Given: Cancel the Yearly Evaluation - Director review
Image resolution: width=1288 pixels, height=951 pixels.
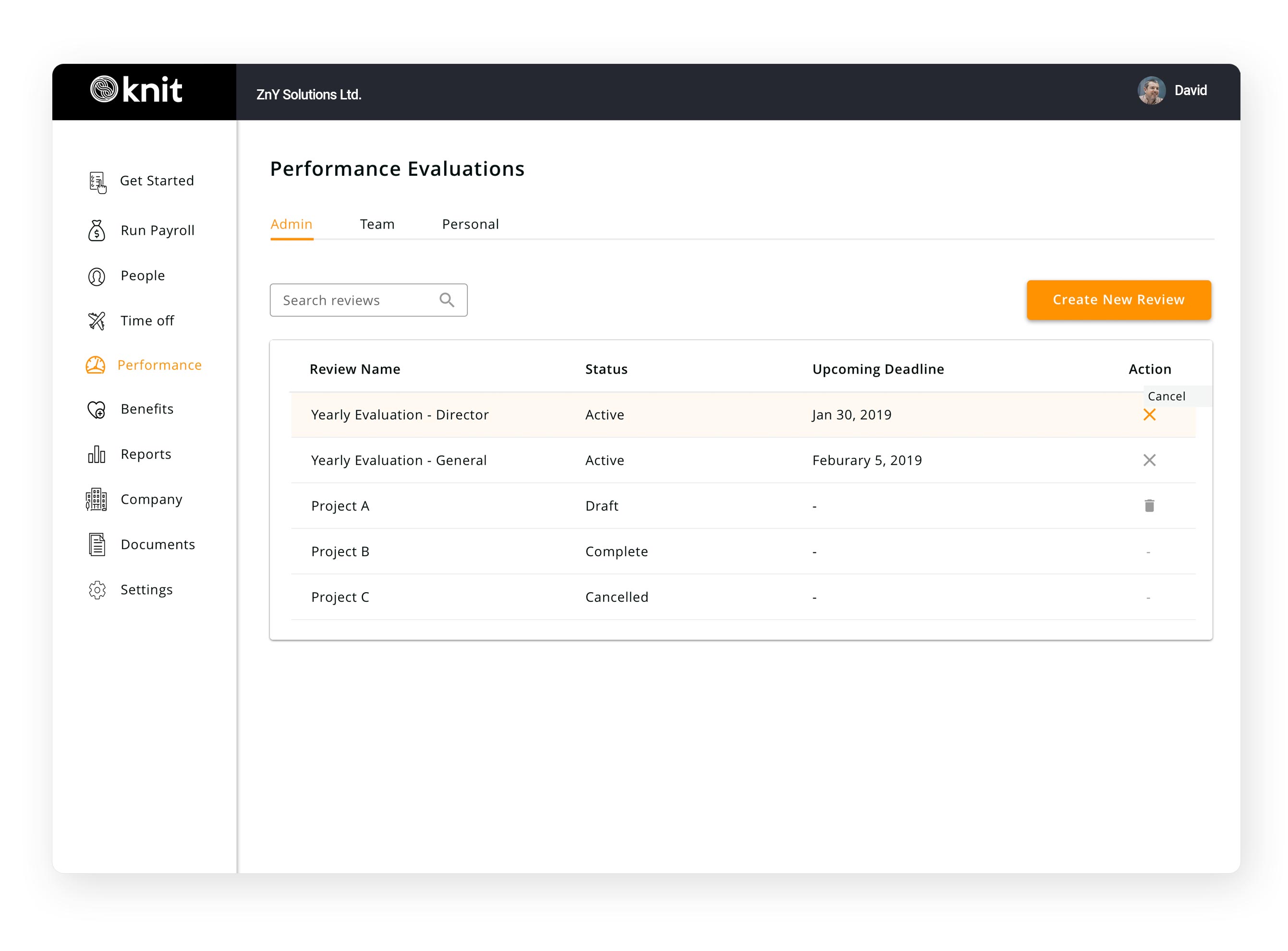Looking at the screenshot, I should pyautogui.click(x=1150, y=415).
